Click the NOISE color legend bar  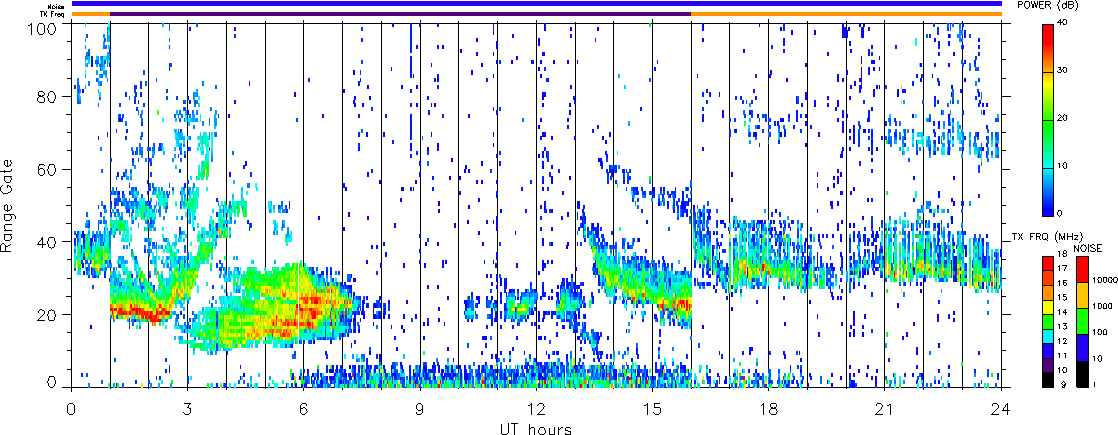1082,322
